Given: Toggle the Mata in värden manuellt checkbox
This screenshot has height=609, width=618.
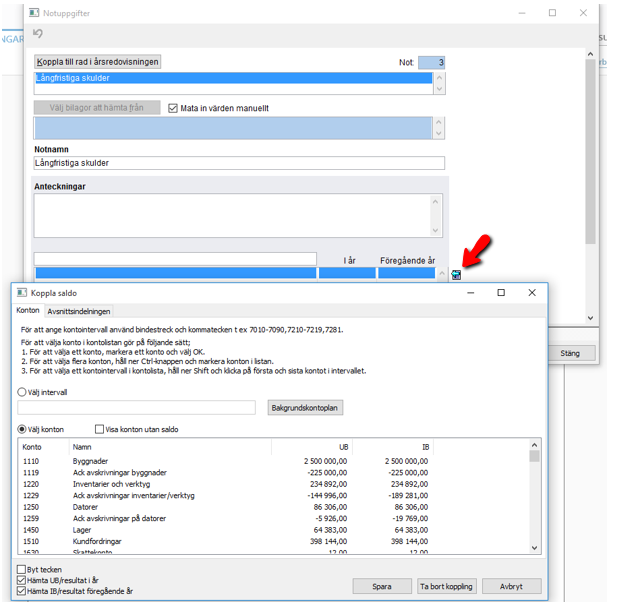Looking at the screenshot, I should point(173,108).
